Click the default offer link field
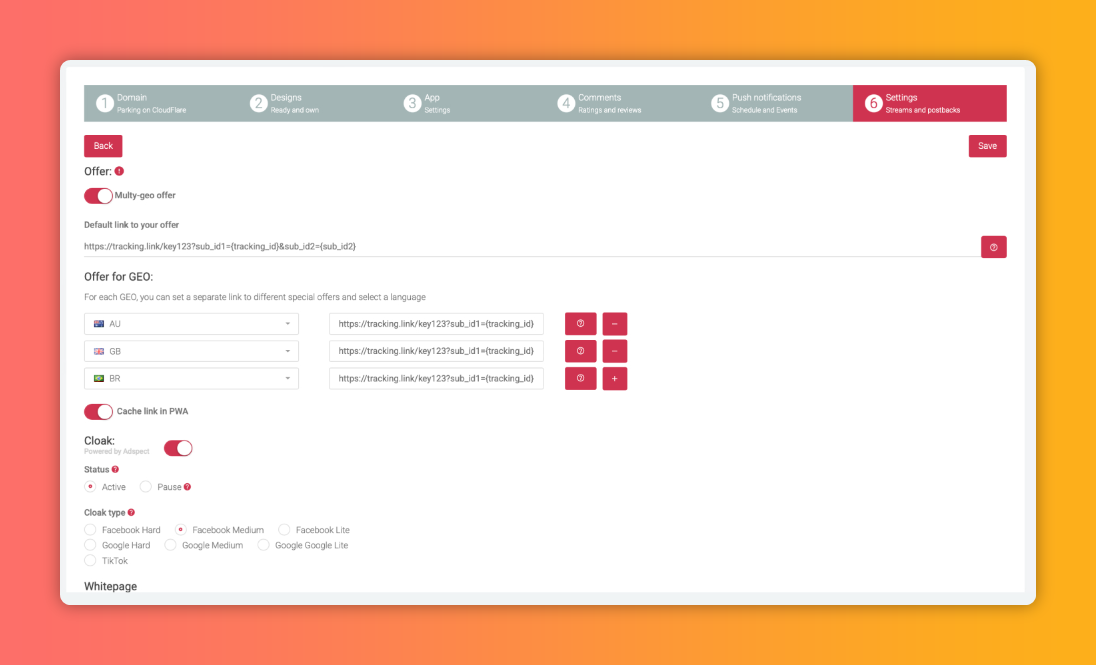The height and width of the screenshot is (665, 1096). 530,246
